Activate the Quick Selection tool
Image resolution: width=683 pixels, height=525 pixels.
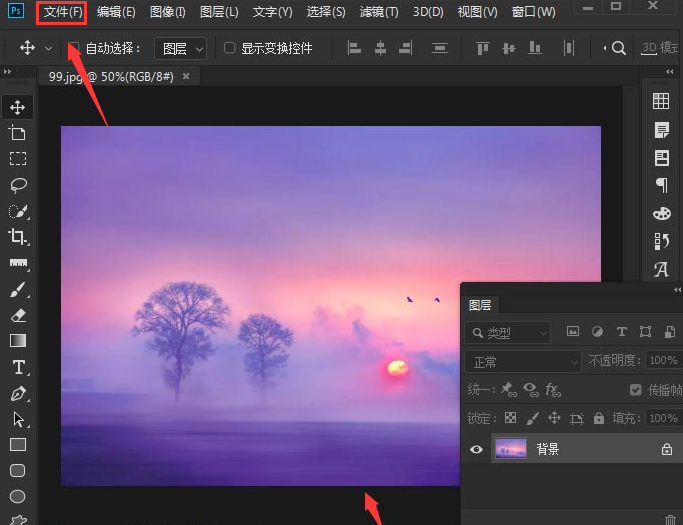18,211
